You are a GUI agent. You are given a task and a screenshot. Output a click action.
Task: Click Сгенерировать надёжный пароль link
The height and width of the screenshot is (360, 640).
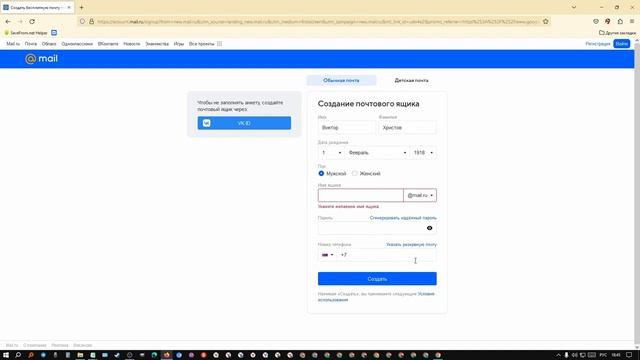[403, 218]
